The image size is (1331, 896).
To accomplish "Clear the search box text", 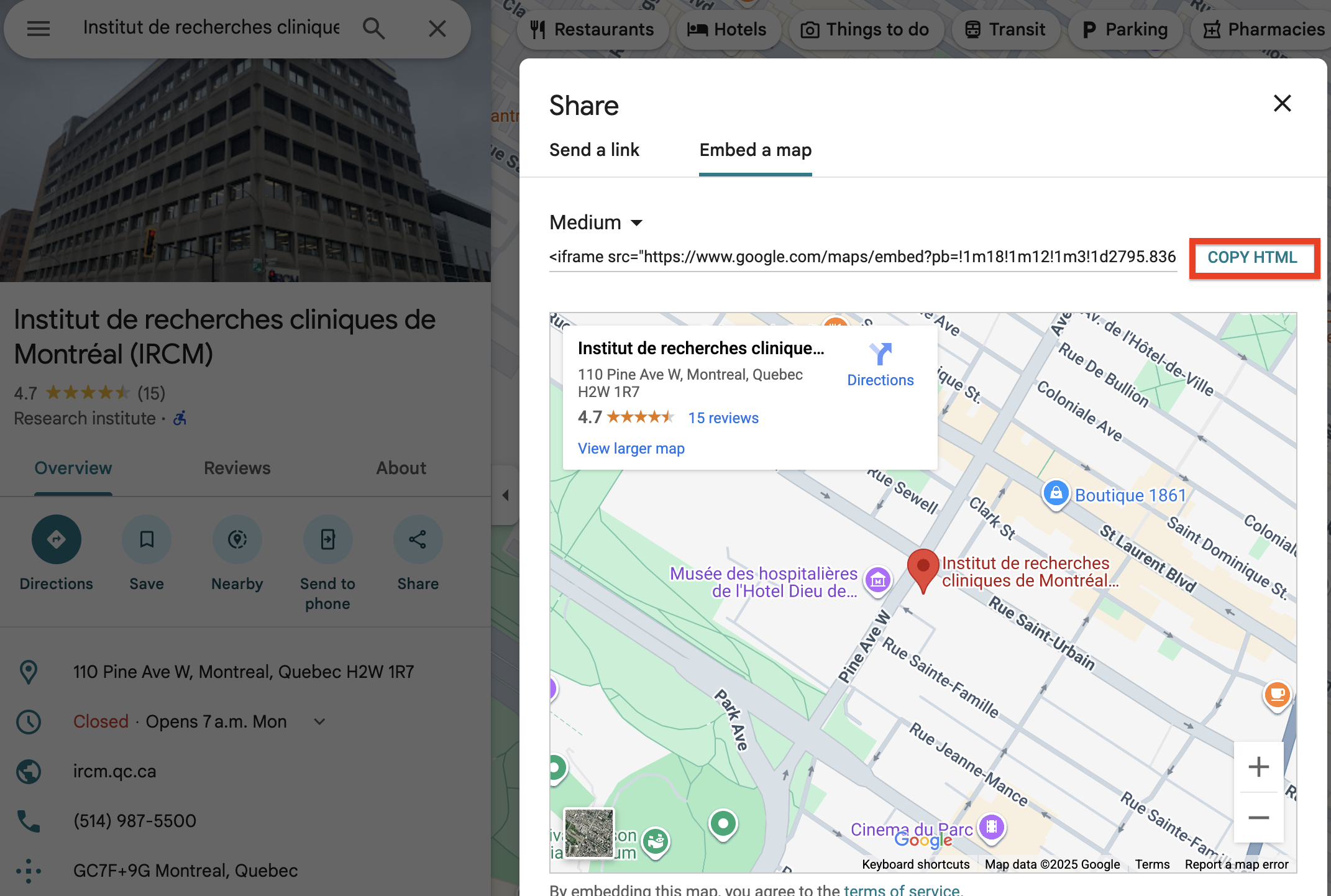I will [x=437, y=29].
